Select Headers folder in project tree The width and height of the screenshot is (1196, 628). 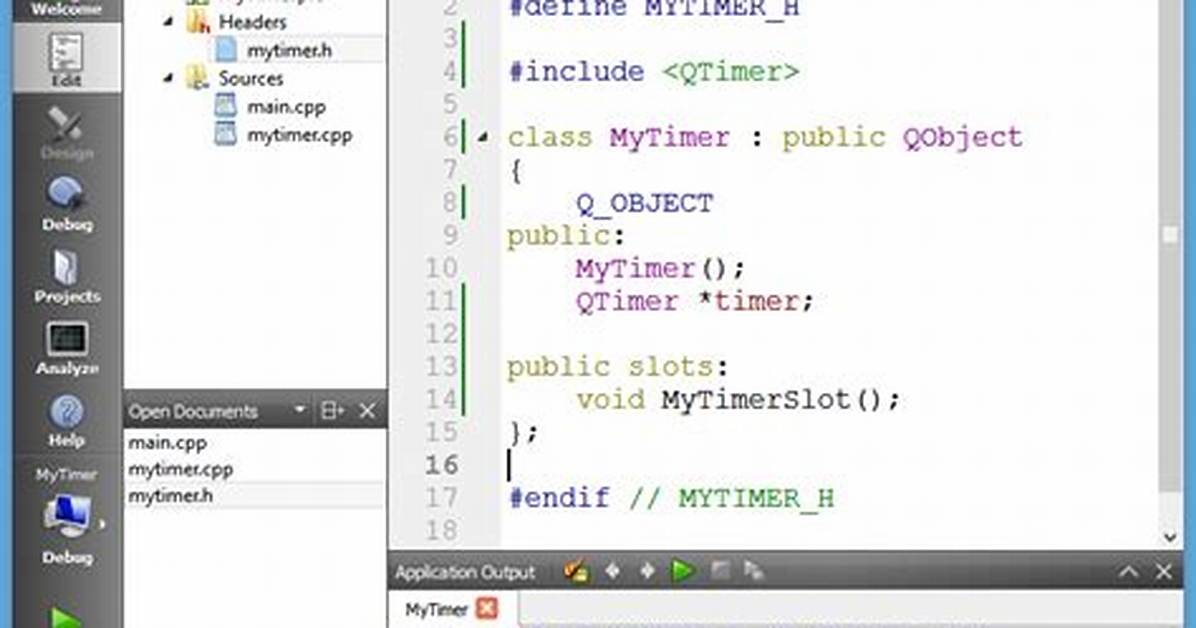pos(252,22)
